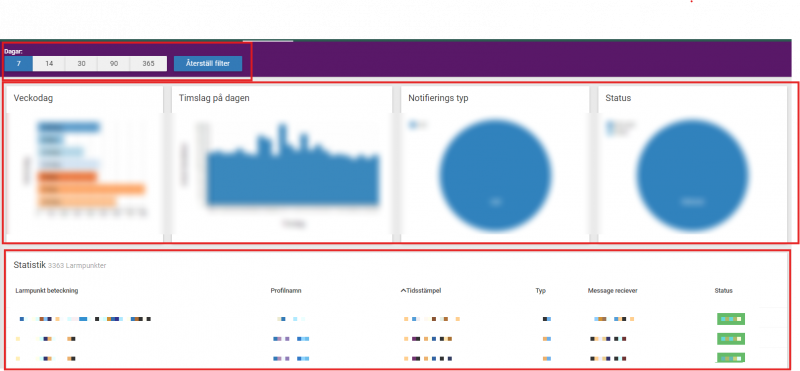The width and height of the screenshot is (800, 371).
Task: Click the Message reciever column header
Action: pyautogui.click(x=612, y=290)
